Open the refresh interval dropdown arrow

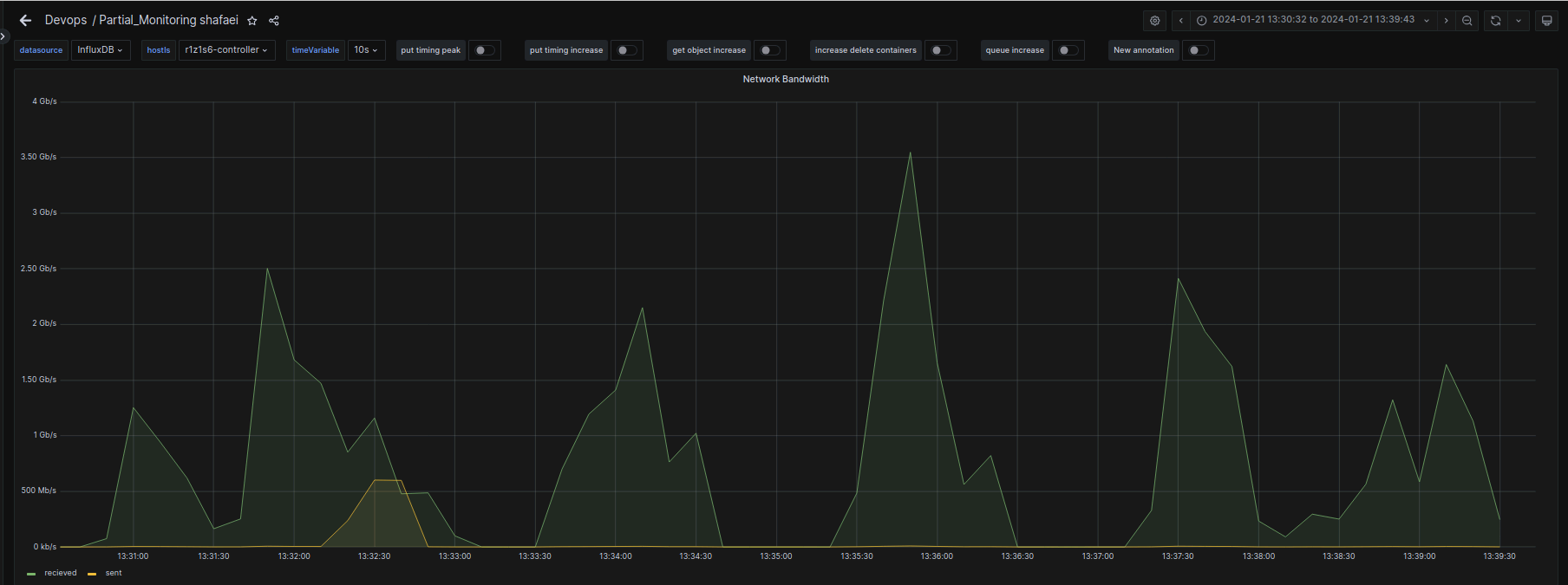click(1518, 21)
